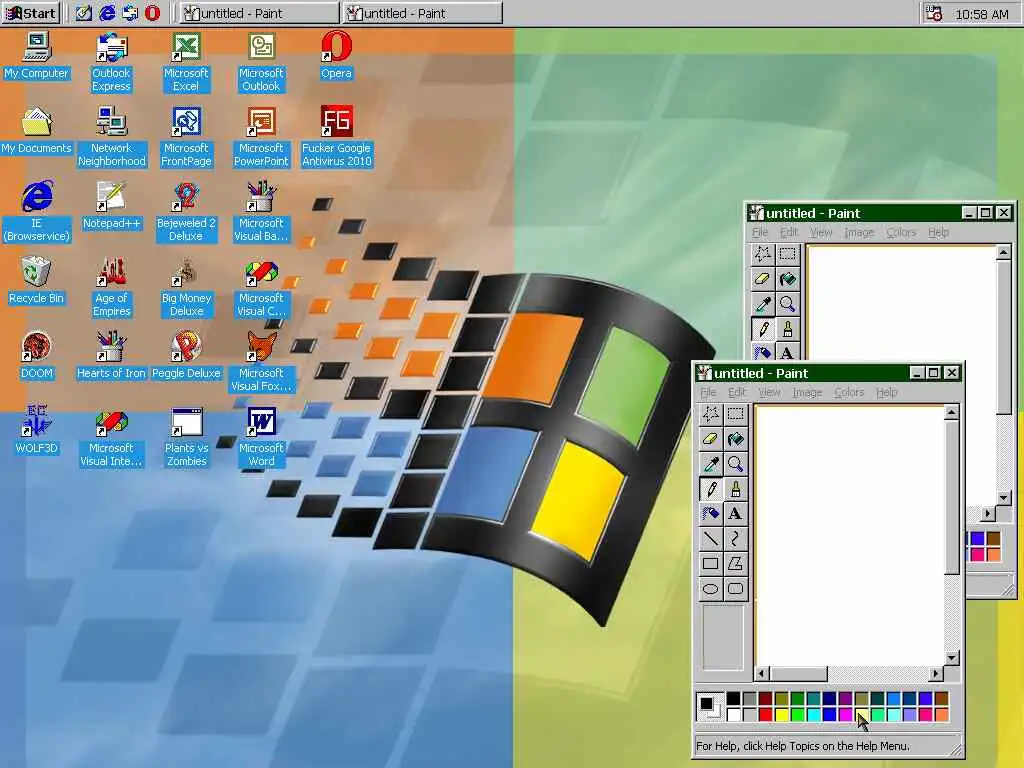1024x768 pixels.
Task: Click the 10:58 AM taskbar clock
Action: pos(982,14)
